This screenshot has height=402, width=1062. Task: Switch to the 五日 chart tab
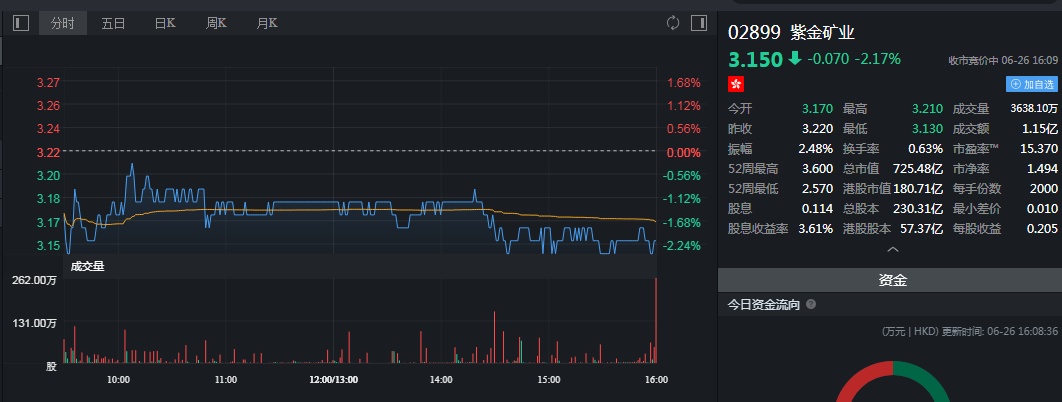[113, 22]
